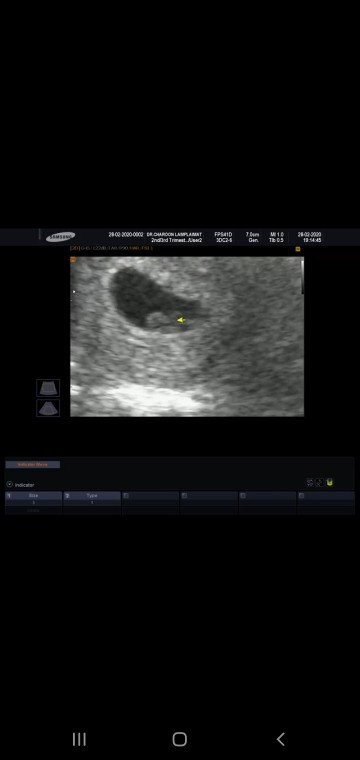Click the fourth empty control slot
This screenshot has width=360, height=760.
click(209, 503)
